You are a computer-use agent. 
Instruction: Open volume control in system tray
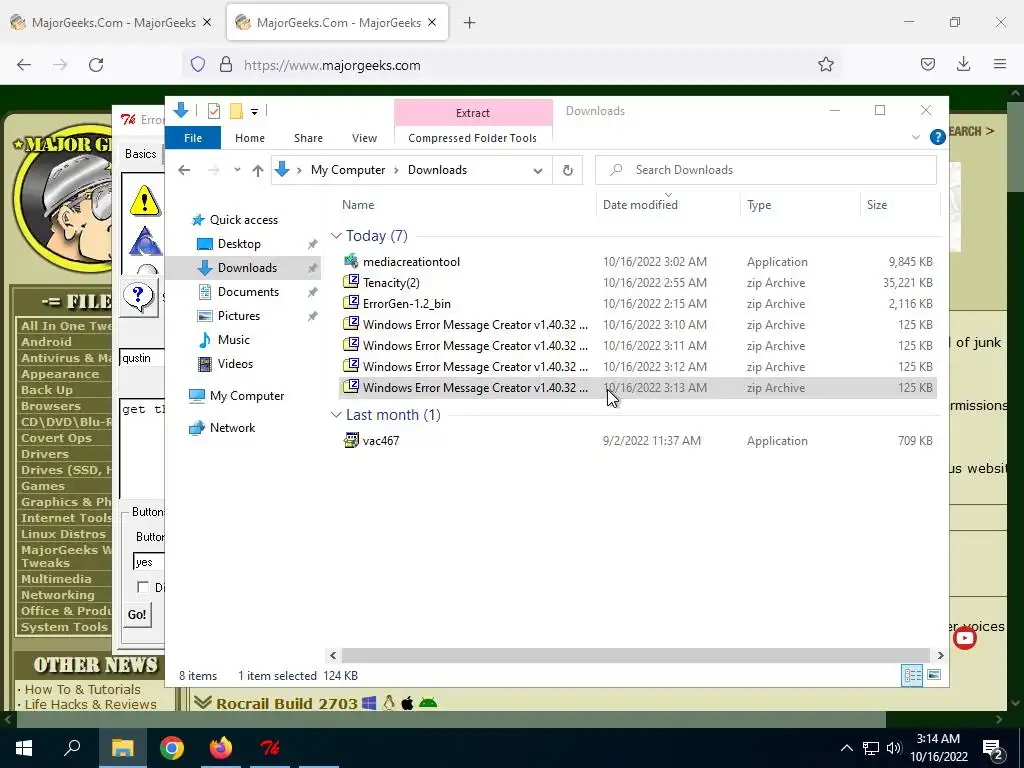coord(894,748)
